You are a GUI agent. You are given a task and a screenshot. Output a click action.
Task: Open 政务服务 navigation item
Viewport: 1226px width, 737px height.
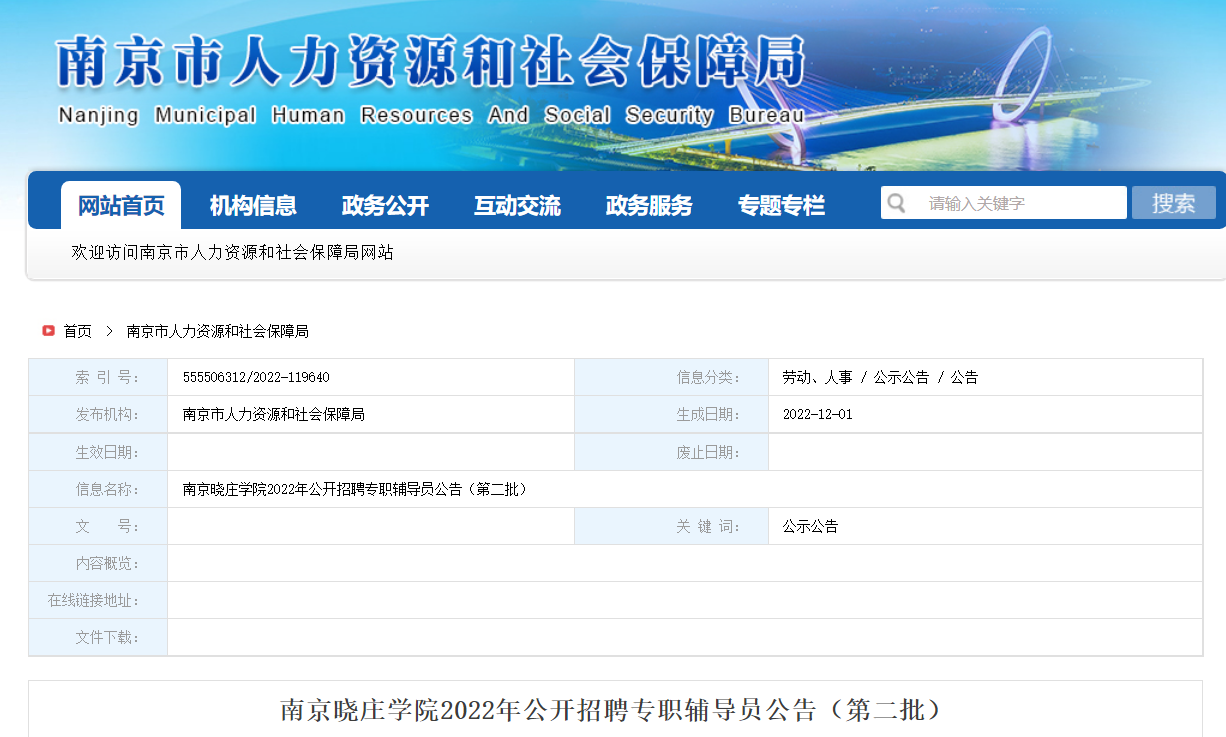click(649, 206)
